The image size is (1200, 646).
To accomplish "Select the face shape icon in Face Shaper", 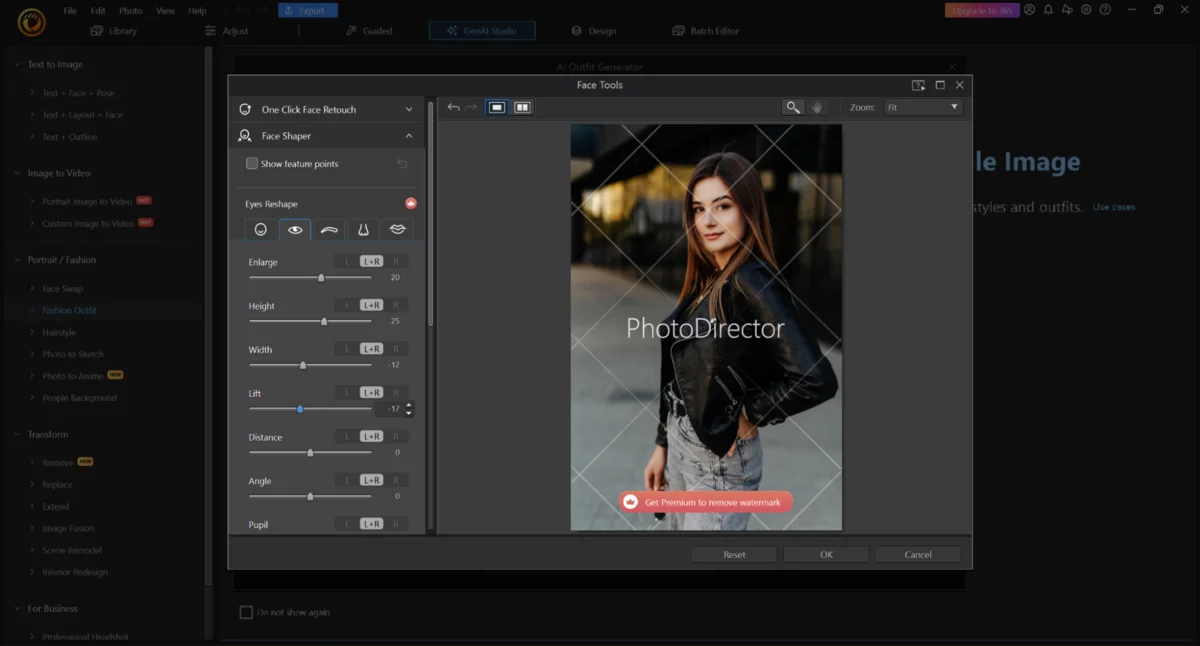I will 261,229.
